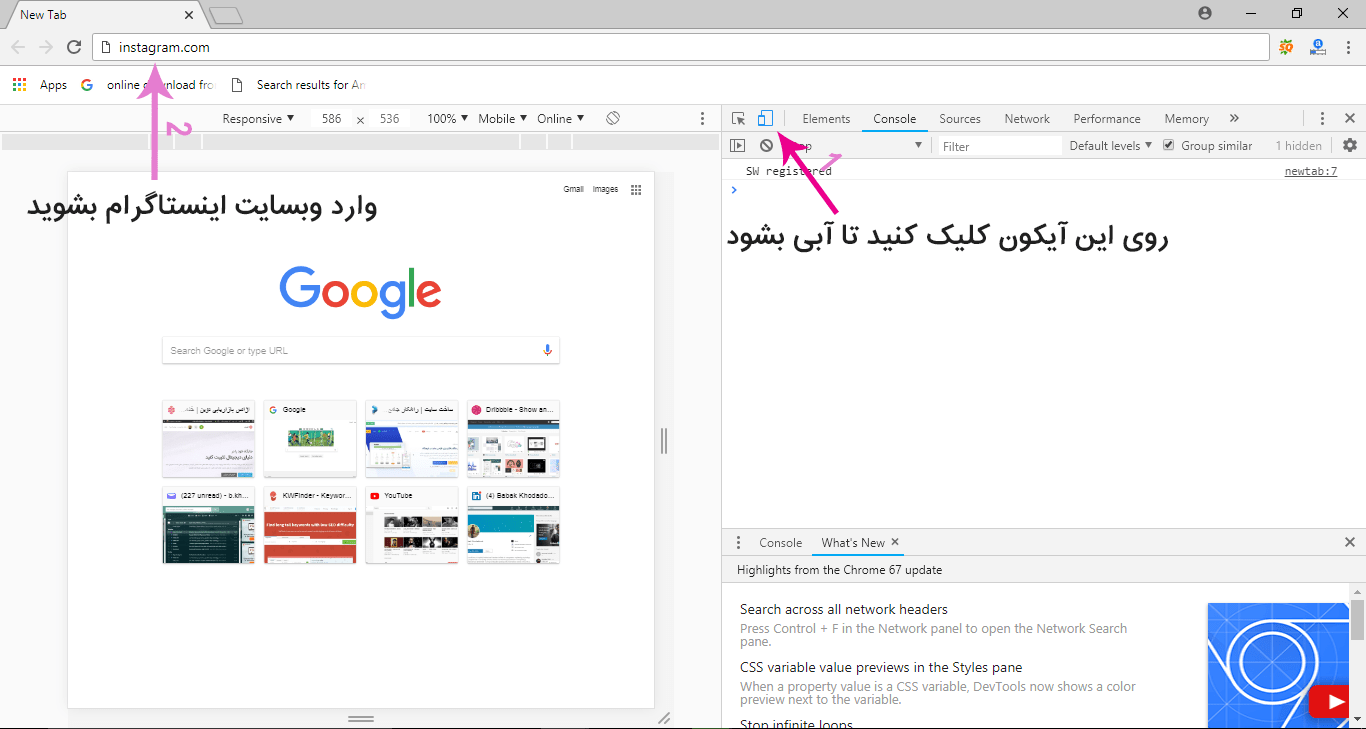Open the Babak Khodado LinkedIn thumbnail

coord(513,525)
